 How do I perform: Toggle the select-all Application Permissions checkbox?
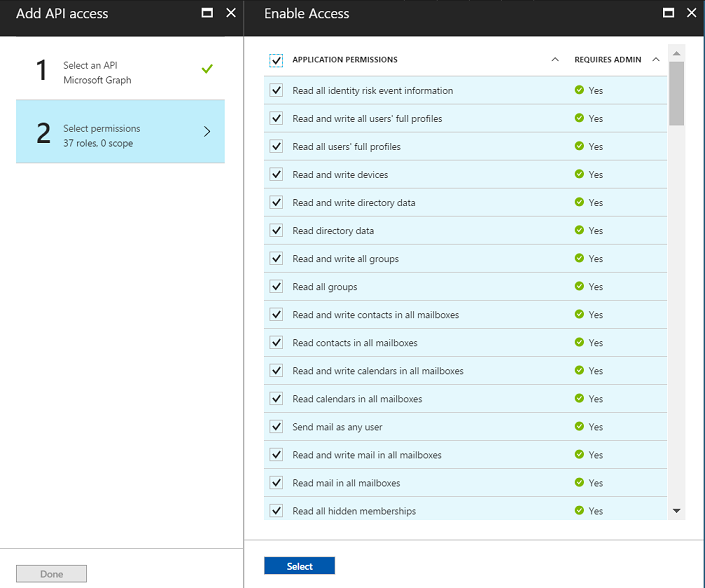276,60
